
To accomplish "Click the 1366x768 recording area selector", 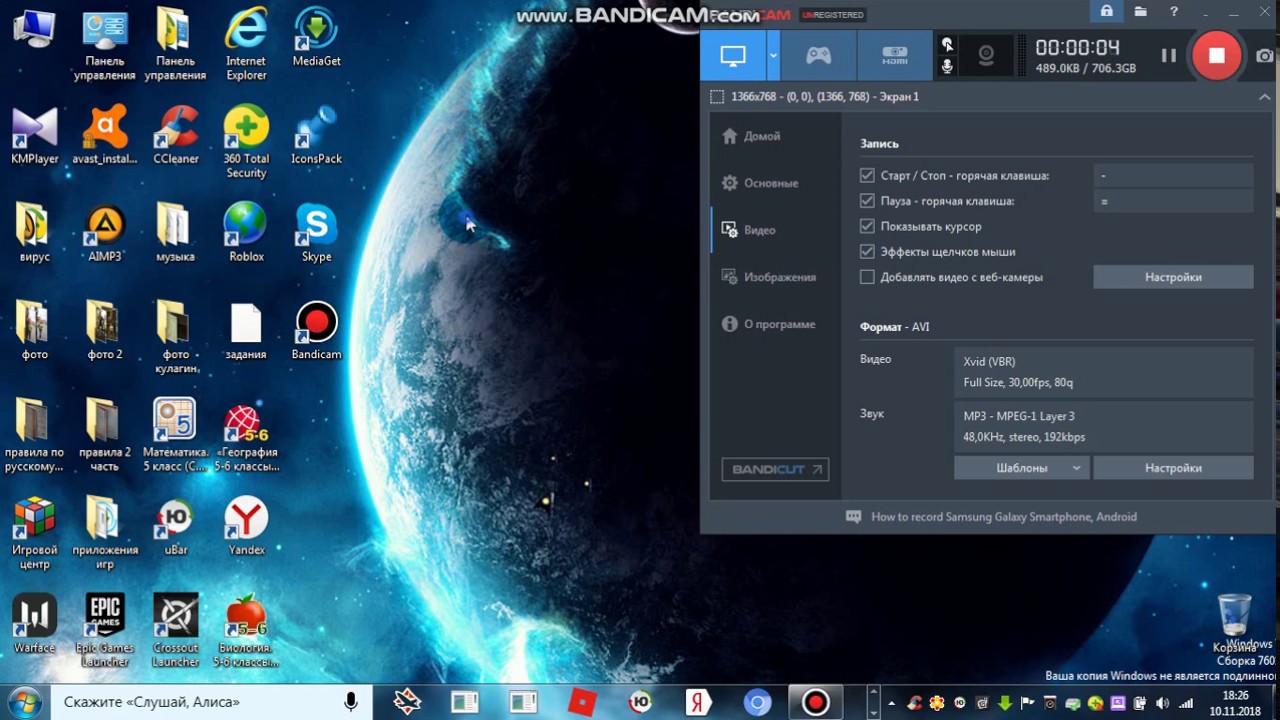I will pos(815,97).
